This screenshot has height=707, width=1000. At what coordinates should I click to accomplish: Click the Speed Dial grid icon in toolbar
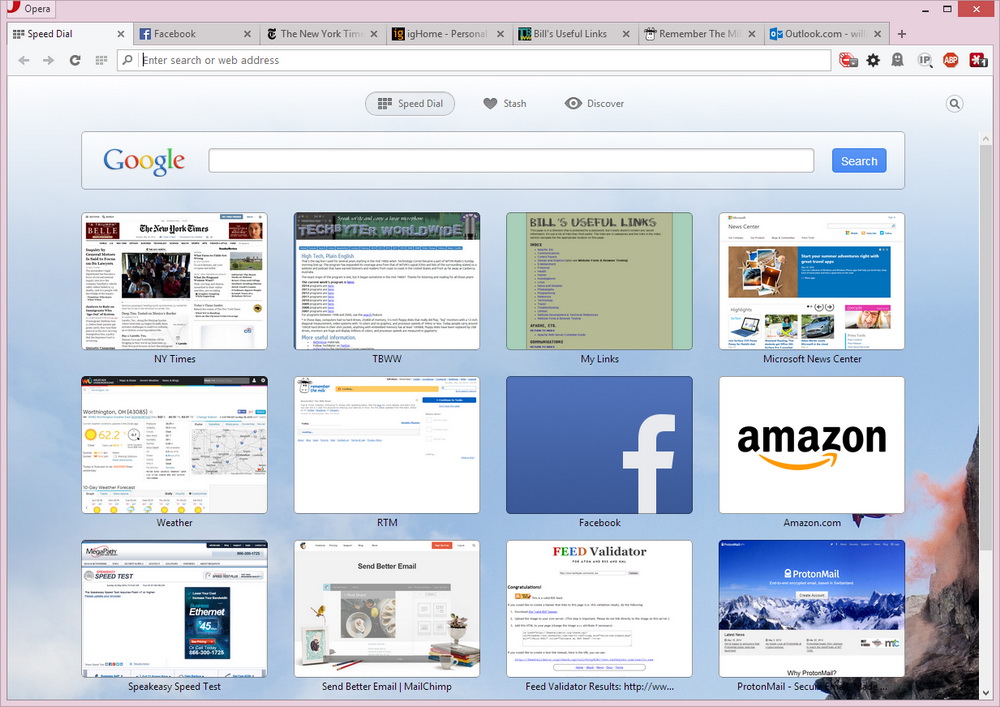click(101, 60)
